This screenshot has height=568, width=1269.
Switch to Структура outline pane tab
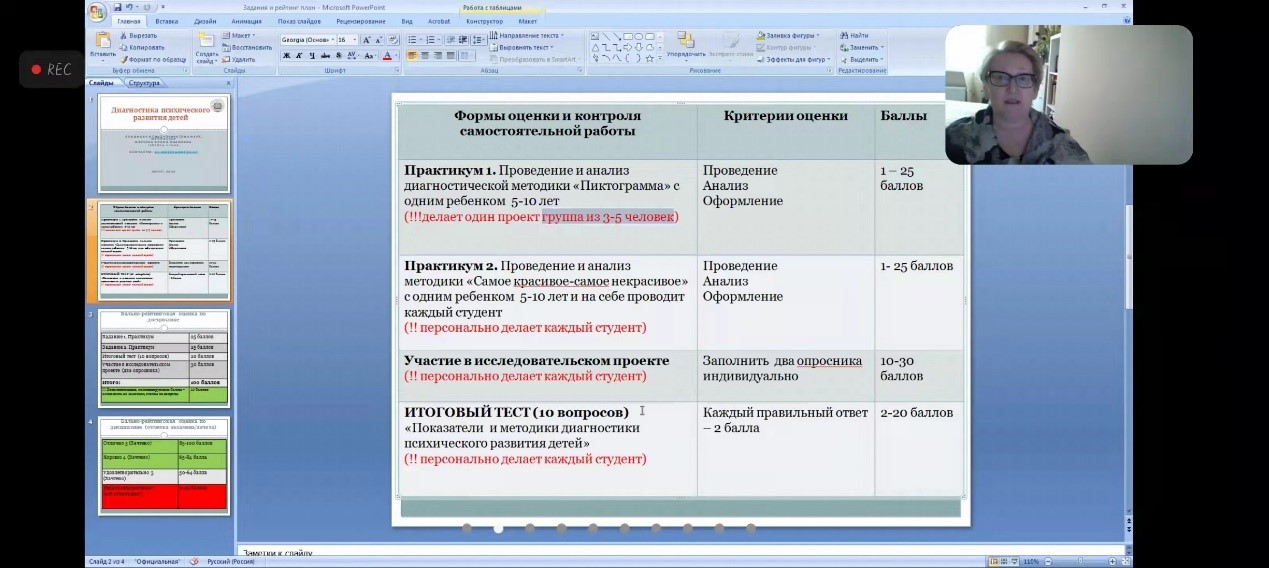pos(143,83)
